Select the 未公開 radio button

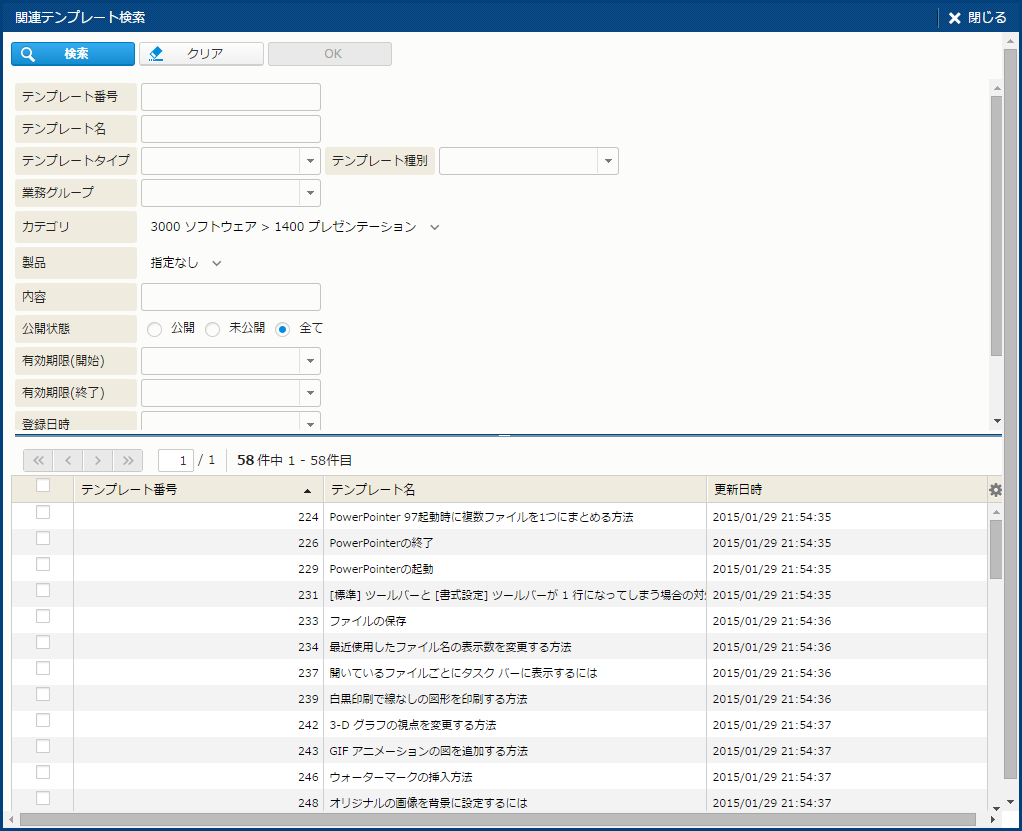(x=212, y=329)
